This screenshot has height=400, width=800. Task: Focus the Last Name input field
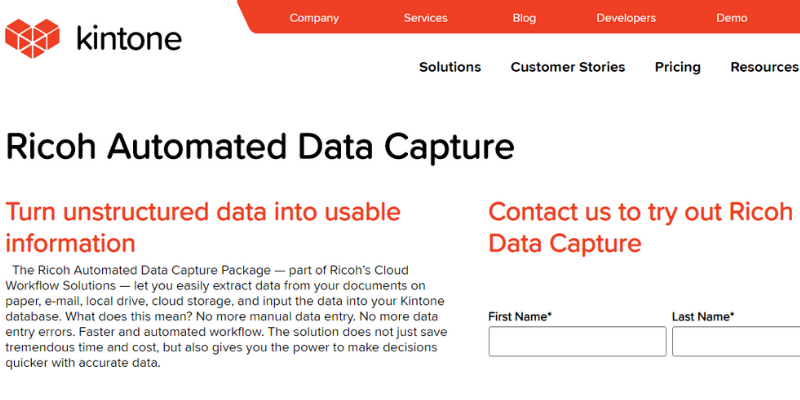[x=736, y=341]
